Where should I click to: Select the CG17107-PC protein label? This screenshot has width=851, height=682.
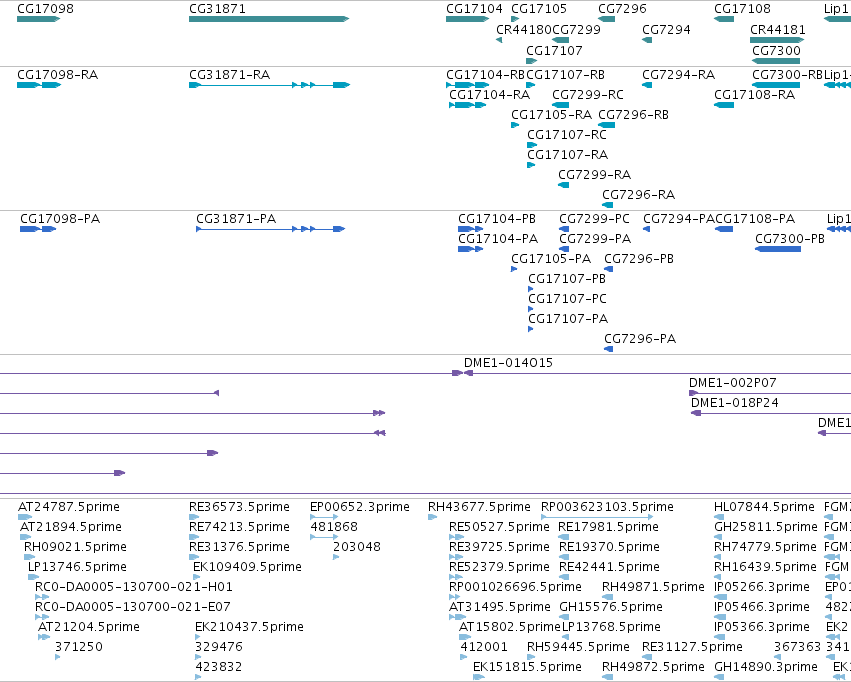pyautogui.click(x=567, y=298)
